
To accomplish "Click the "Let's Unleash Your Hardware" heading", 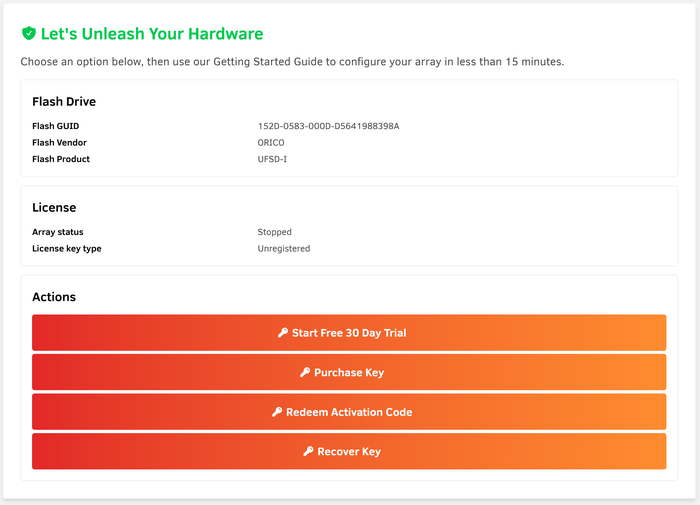I will coord(151,34).
